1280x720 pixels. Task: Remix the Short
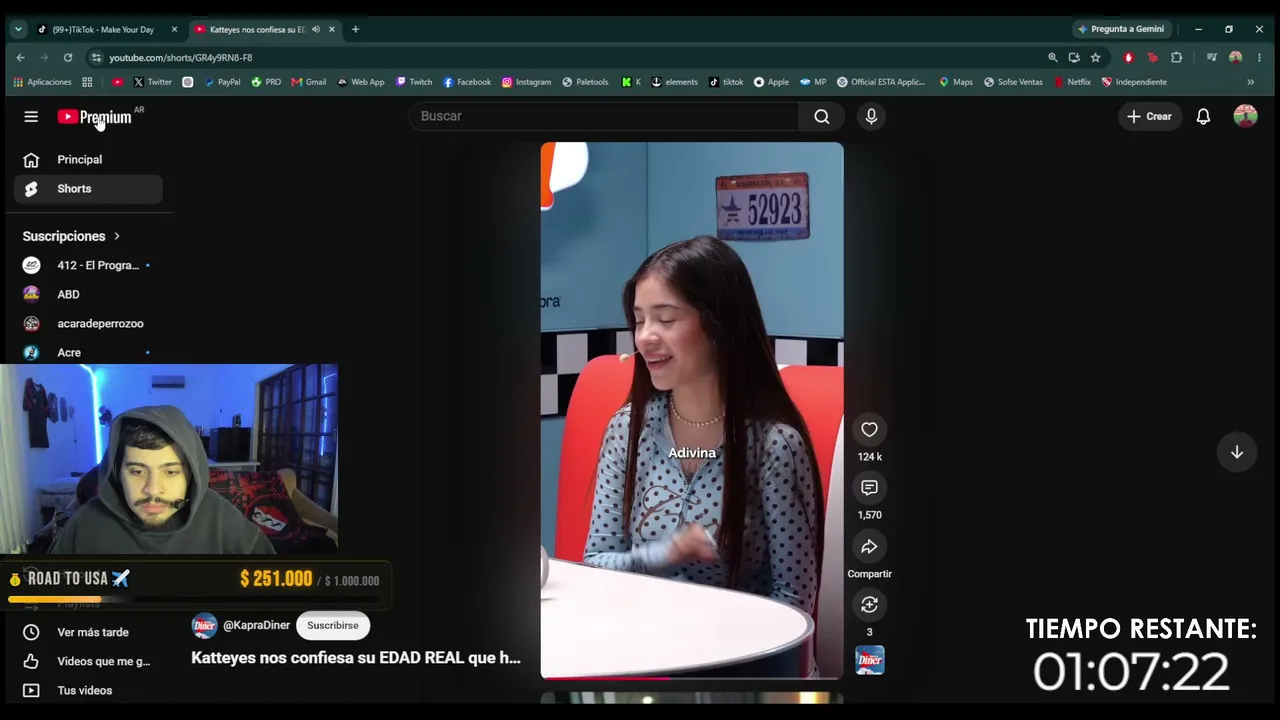coord(869,605)
